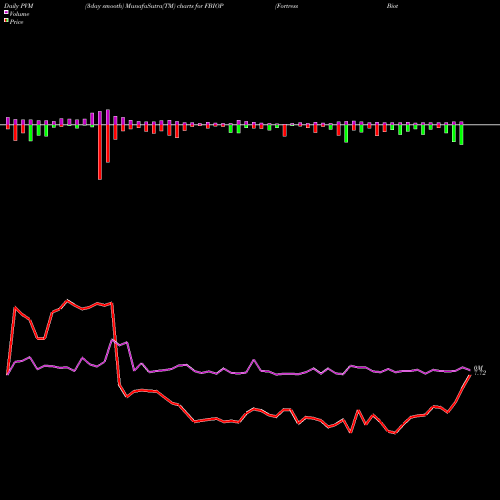Click the last green bar at chart end
500x500 pixels.
pyautogui.click(x=461, y=134)
